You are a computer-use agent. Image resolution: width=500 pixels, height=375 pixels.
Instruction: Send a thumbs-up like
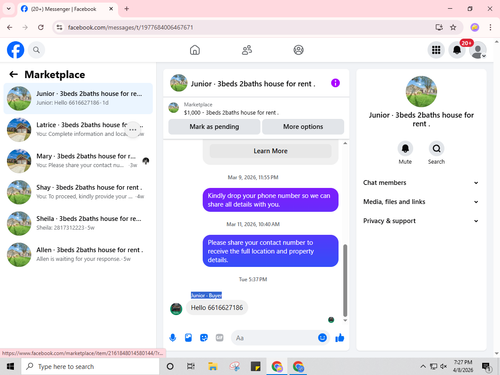pos(340,338)
